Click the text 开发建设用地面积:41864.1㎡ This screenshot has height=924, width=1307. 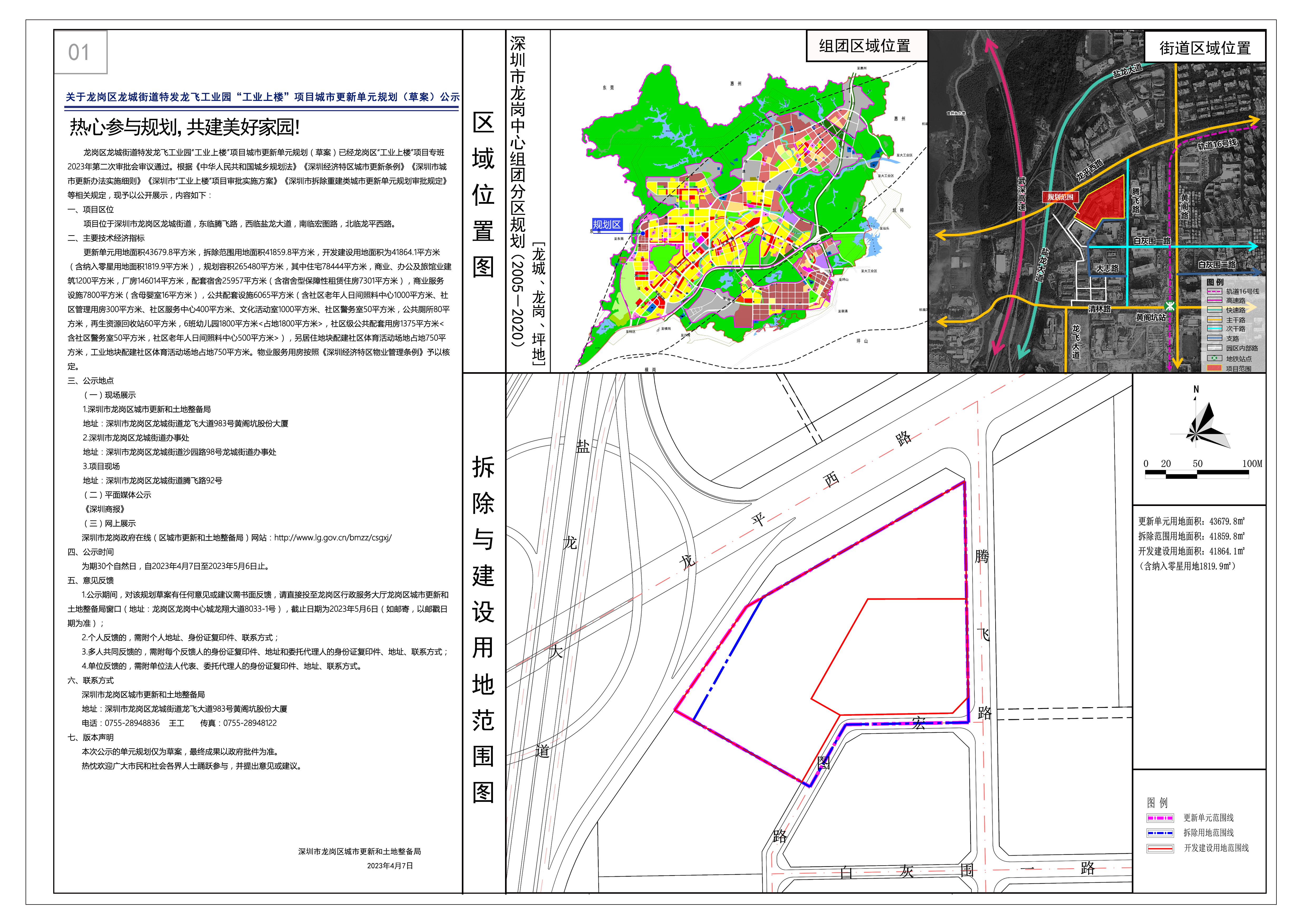1191,551
